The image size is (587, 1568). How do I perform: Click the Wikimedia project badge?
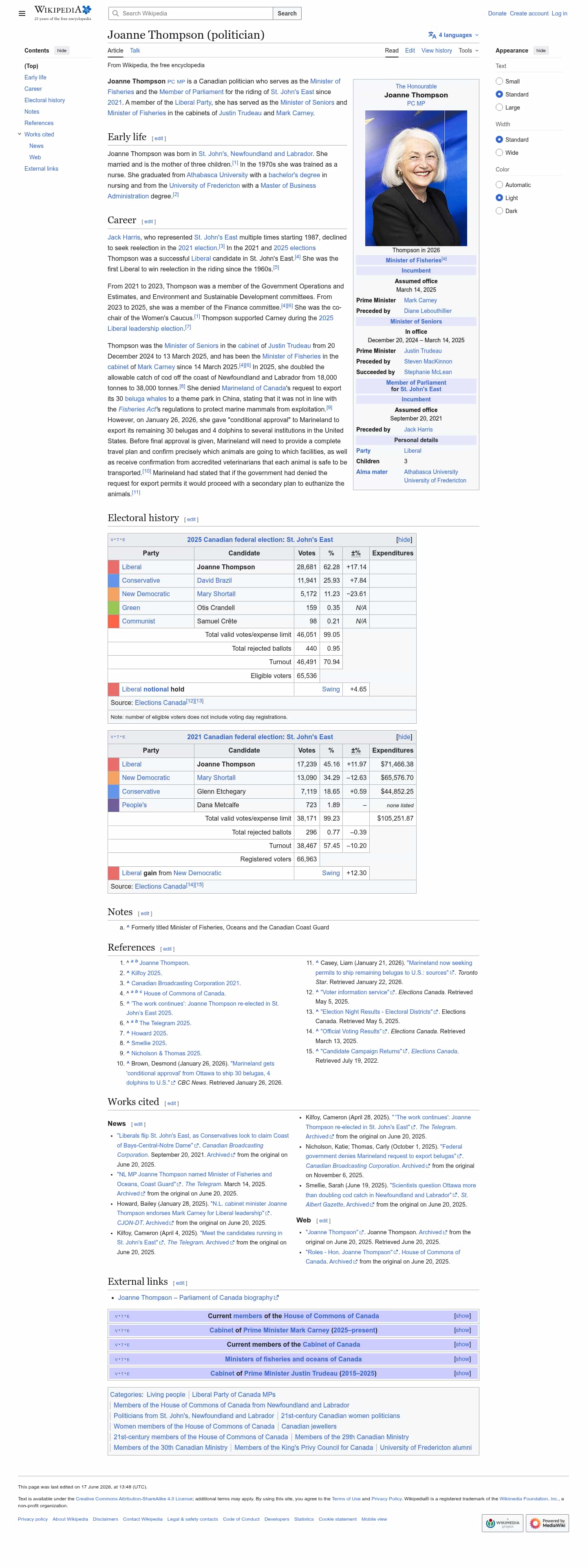[x=502, y=1522]
